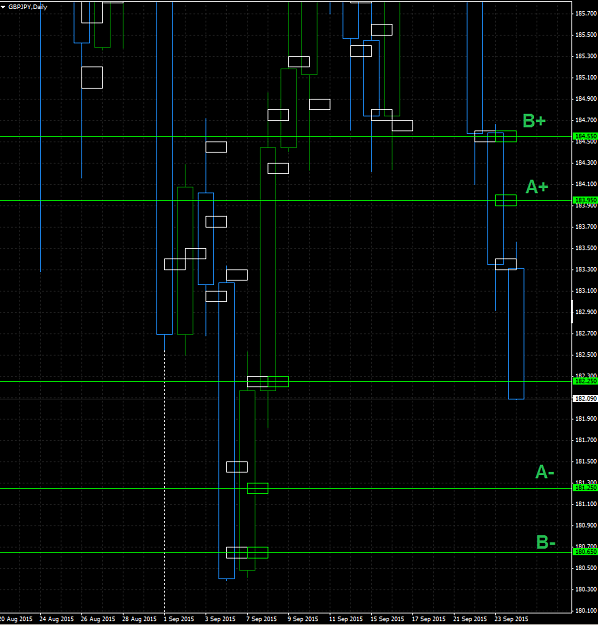Click the 182.700 price axis label
Viewport: 598px width, 625px height.
[586, 333]
